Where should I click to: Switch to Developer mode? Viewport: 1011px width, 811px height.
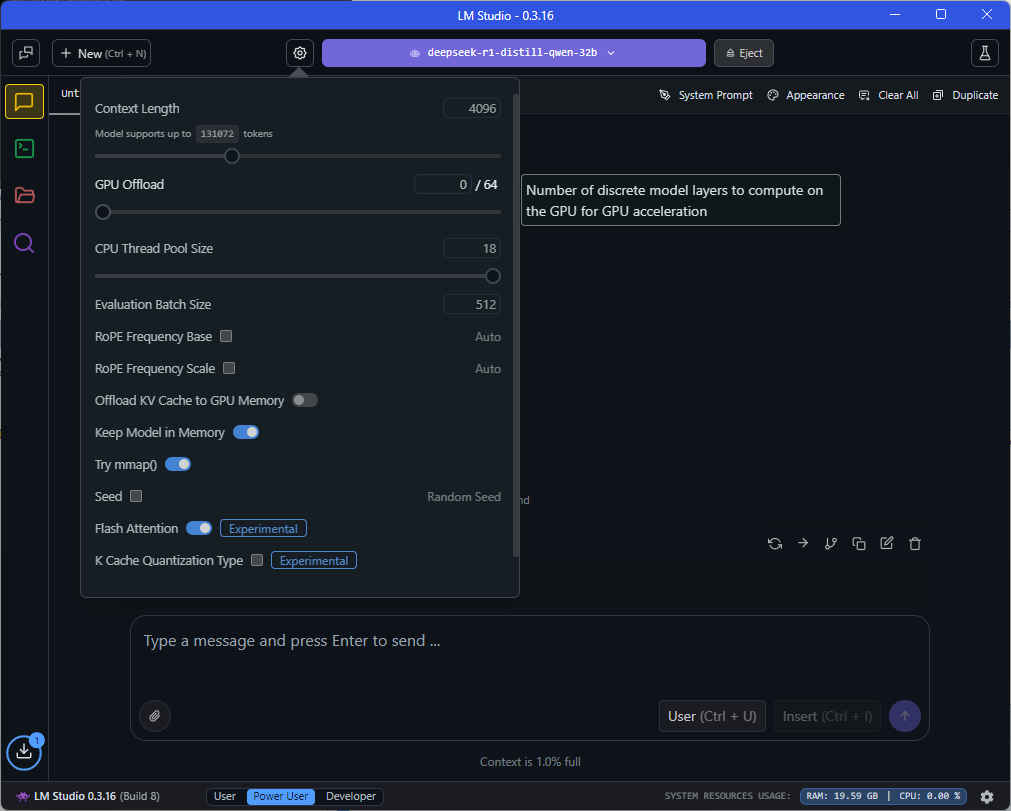tap(351, 796)
